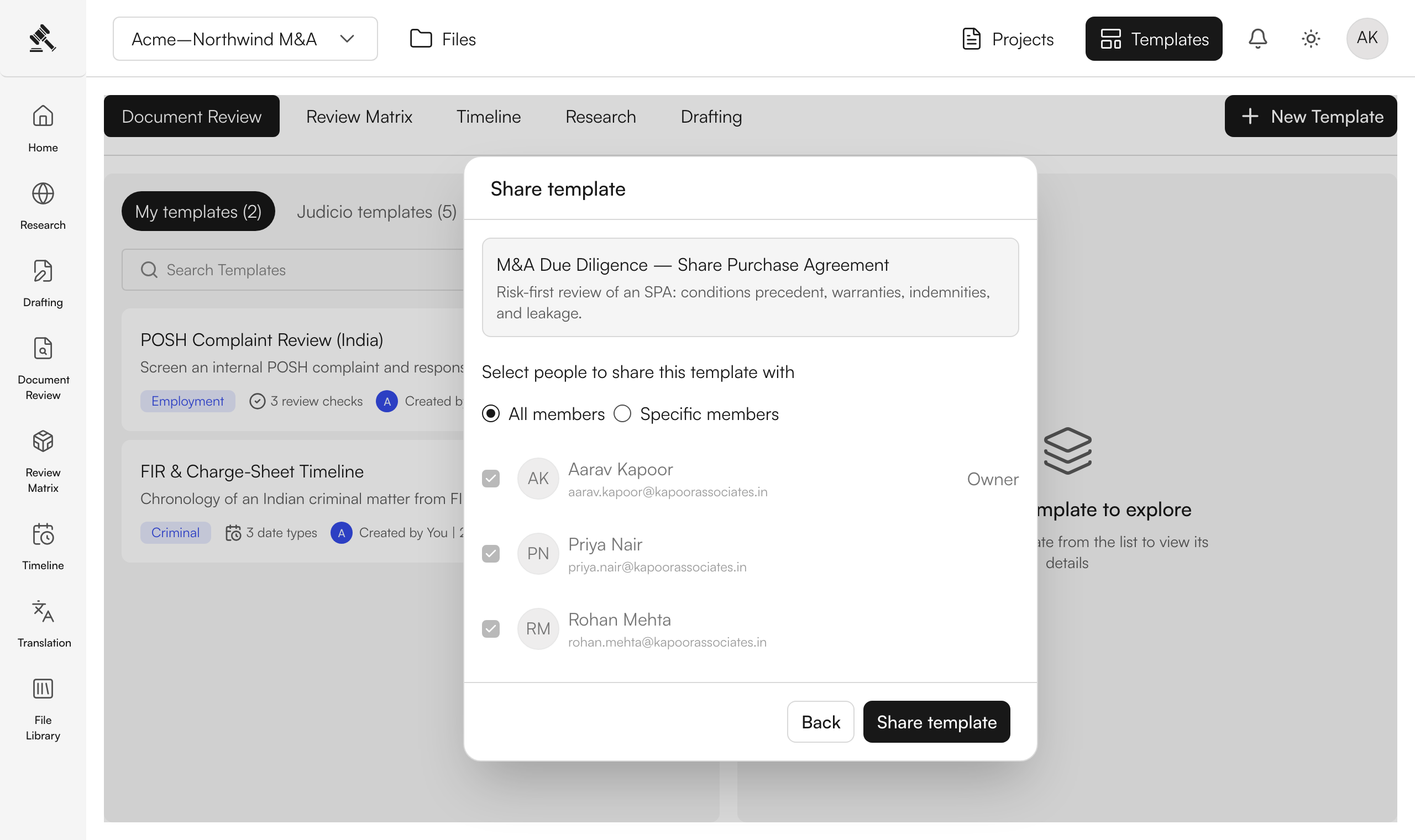Image resolution: width=1415 pixels, height=840 pixels.
Task: Click the Back button in dialog
Action: click(821, 722)
